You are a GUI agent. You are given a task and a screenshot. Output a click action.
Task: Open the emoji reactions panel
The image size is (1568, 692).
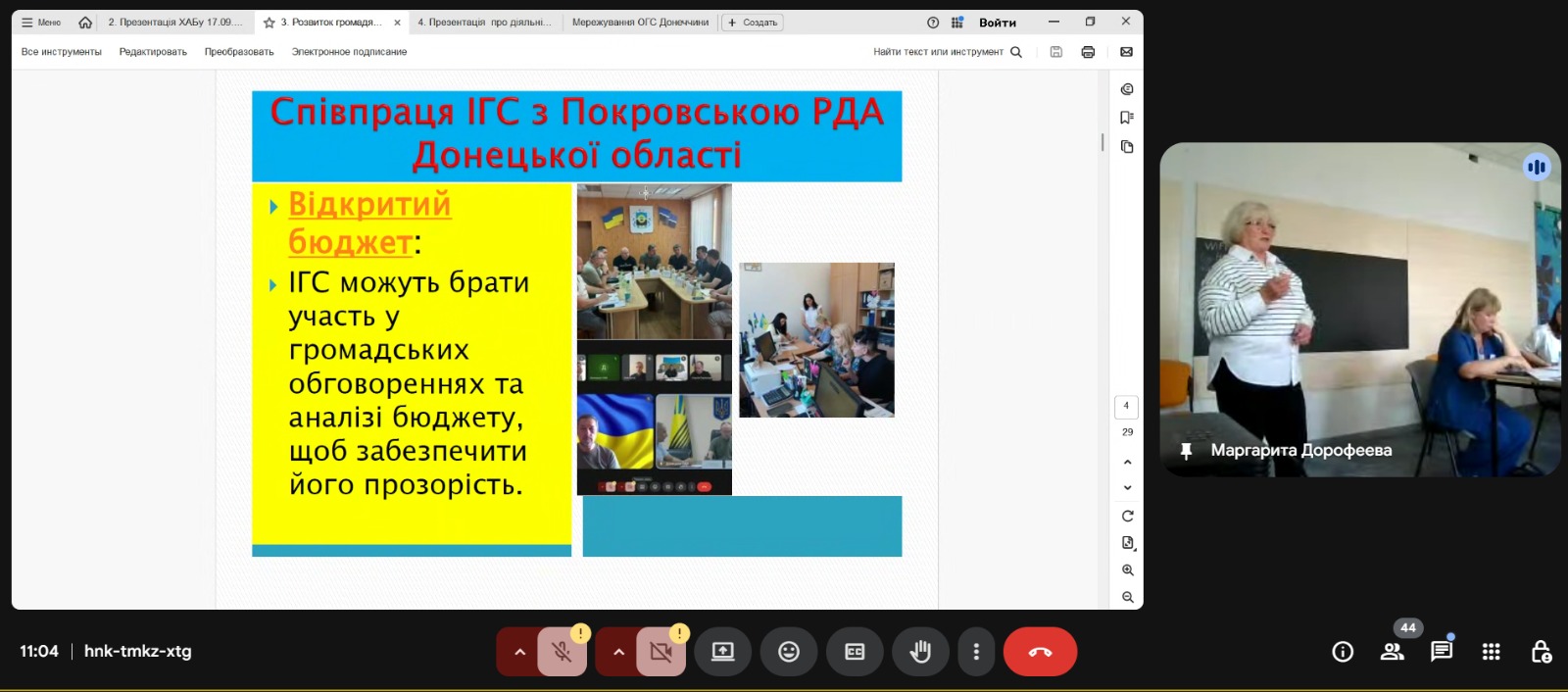pyautogui.click(x=788, y=652)
